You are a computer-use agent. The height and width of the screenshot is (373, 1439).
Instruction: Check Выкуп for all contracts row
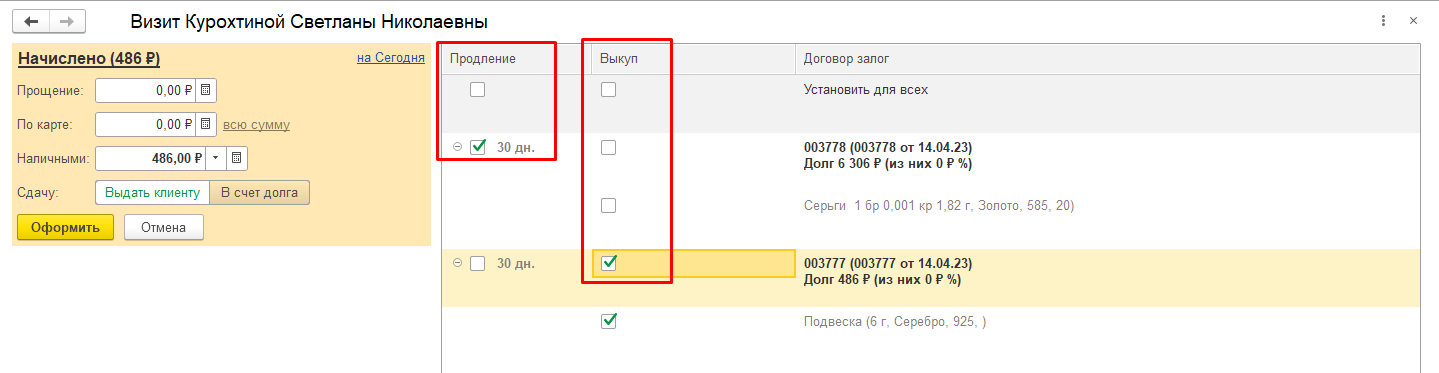[609, 90]
